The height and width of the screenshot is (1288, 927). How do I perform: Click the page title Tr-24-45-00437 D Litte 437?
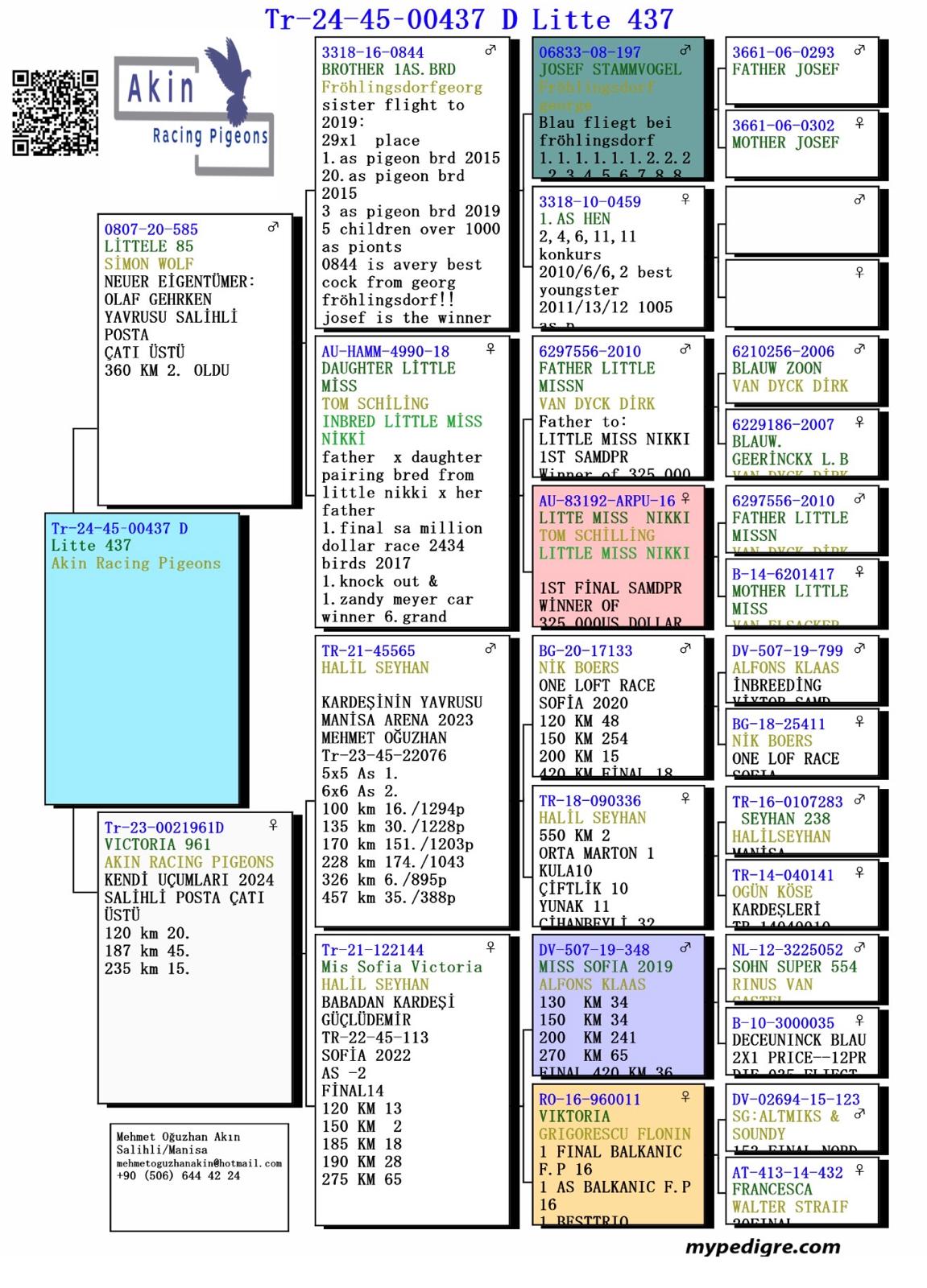(469, 19)
